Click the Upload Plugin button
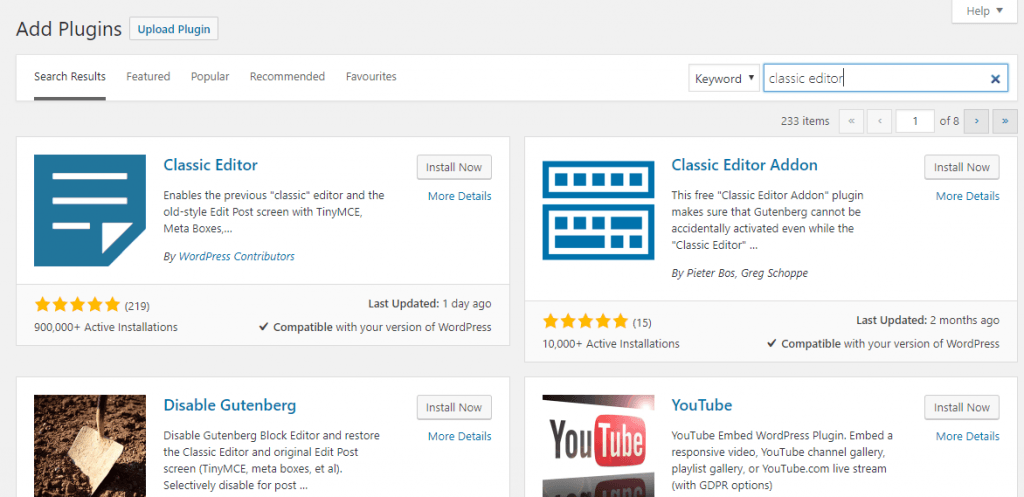The width and height of the screenshot is (1024, 497). (x=174, y=29)
